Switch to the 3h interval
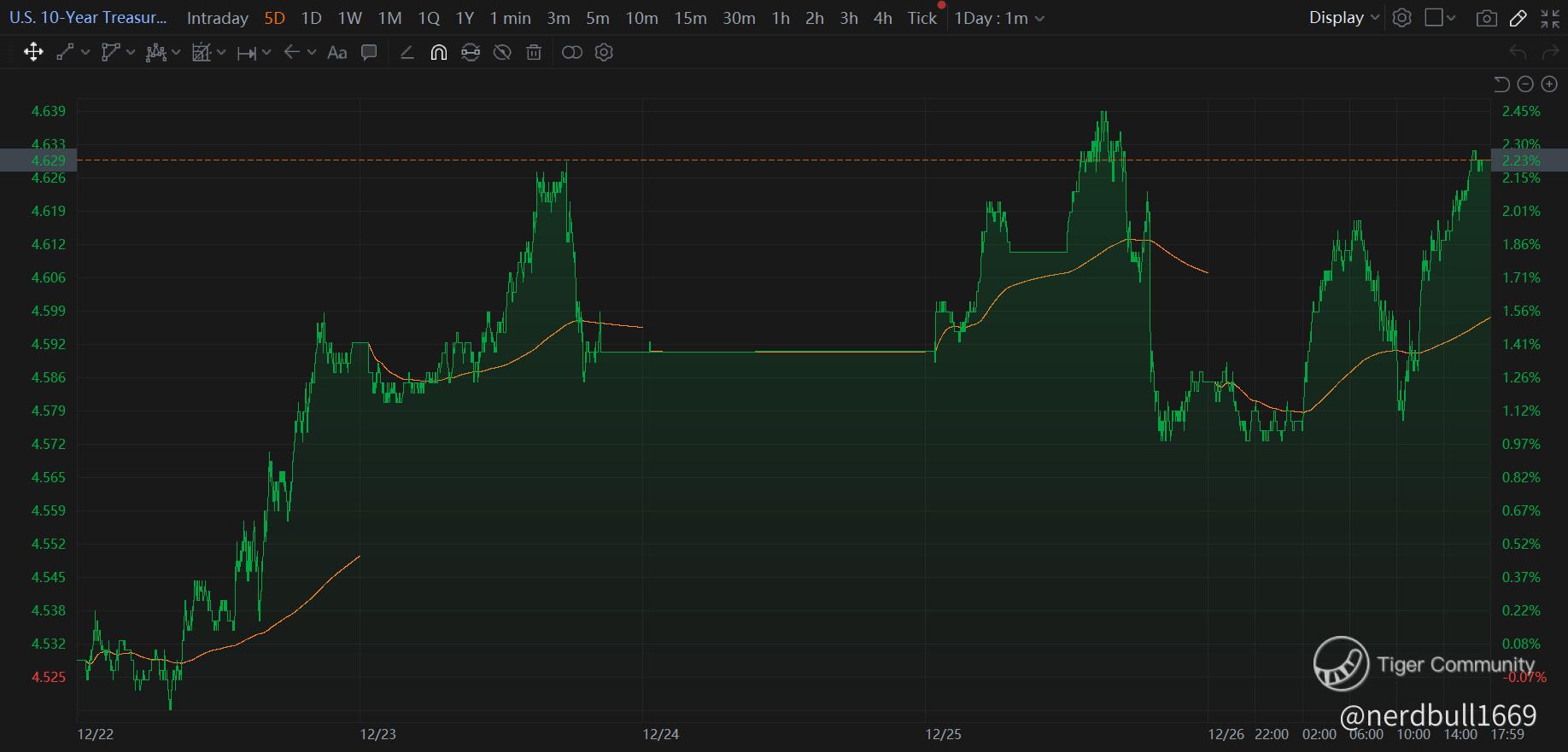1568x752 pixels. coord(849,18)
